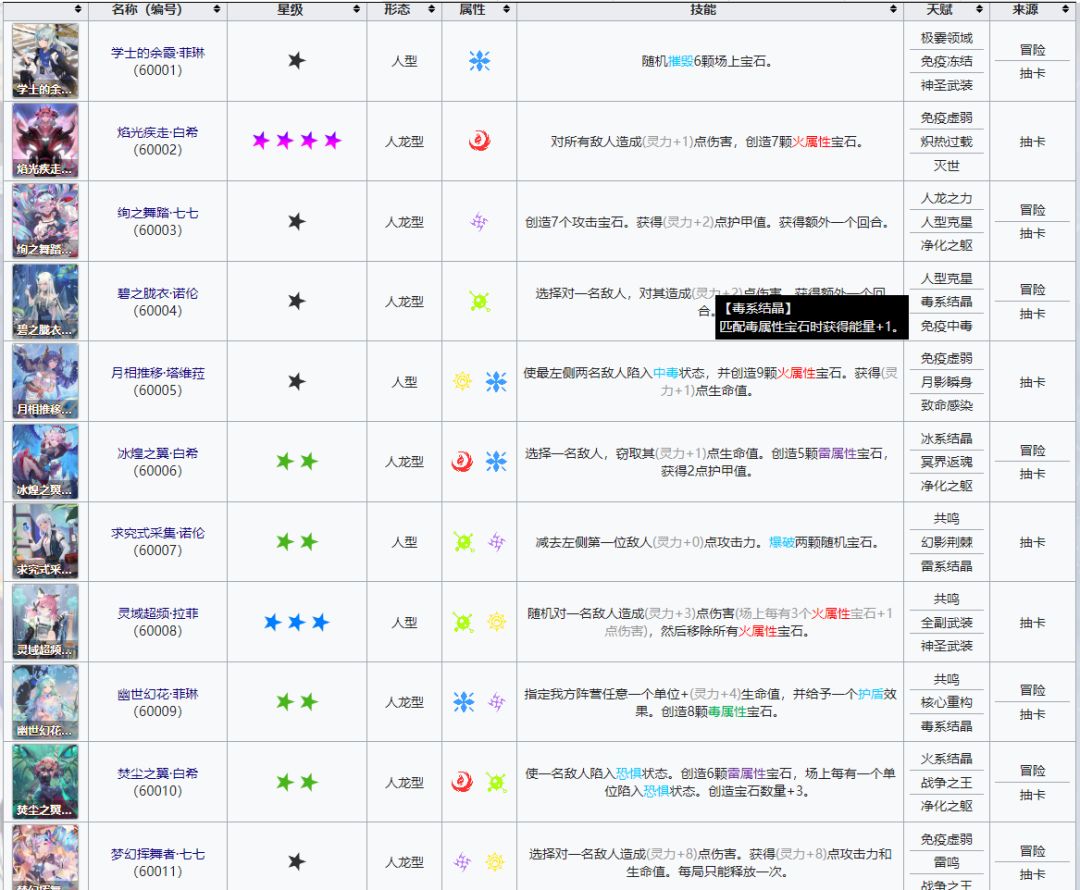Click 抽卡 source for 焰光疾走·白希
The width and height of the screenshot is (1080, 890).
[x=1032, y=142]
